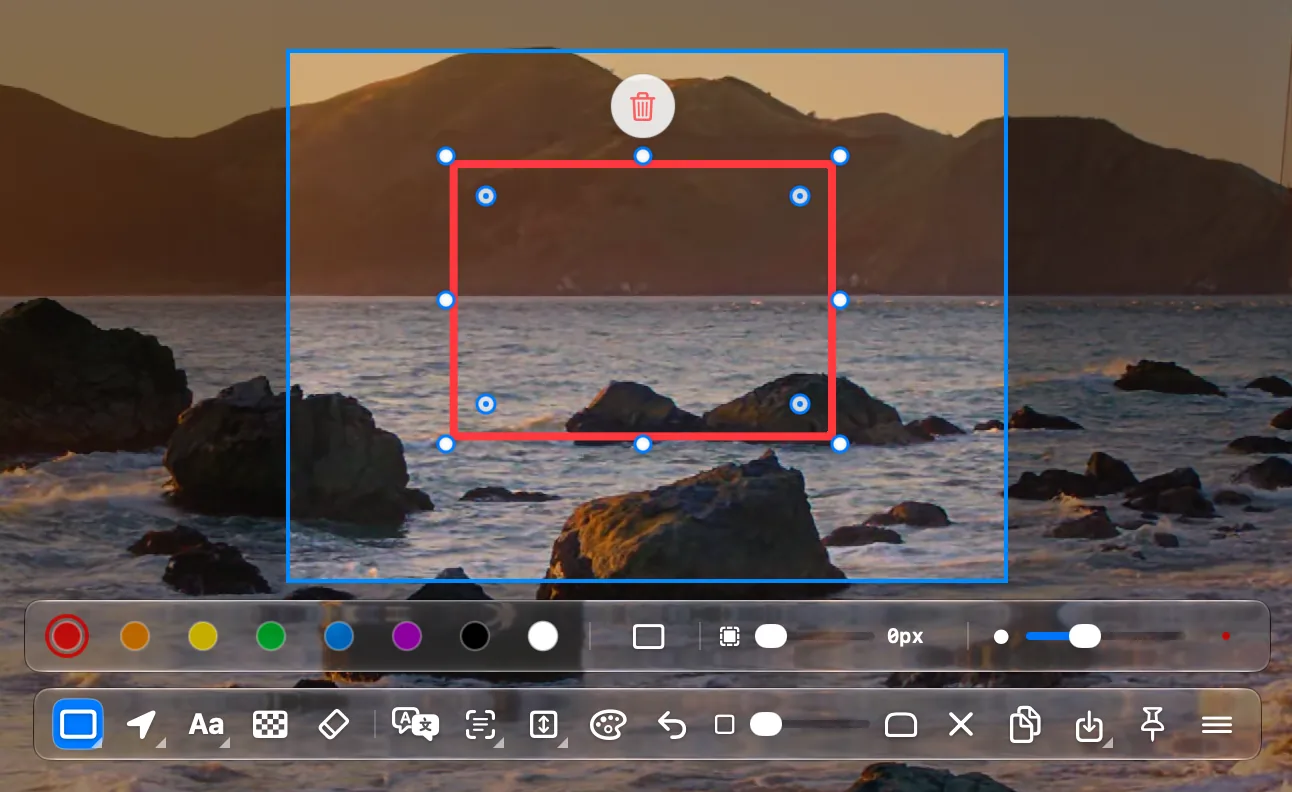The width and height of the screenshot is (1292, 792).
Task: Select the scrolling capture tool
Action: point(544,724)
